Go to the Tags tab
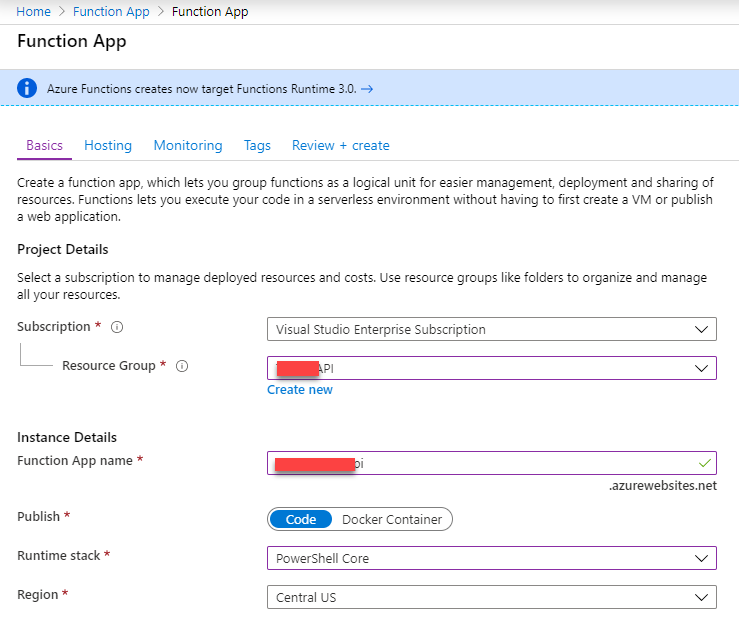Image resolution: width=739 pixels, height=641 pixels. pyautogui.click(x=257, y=145)
